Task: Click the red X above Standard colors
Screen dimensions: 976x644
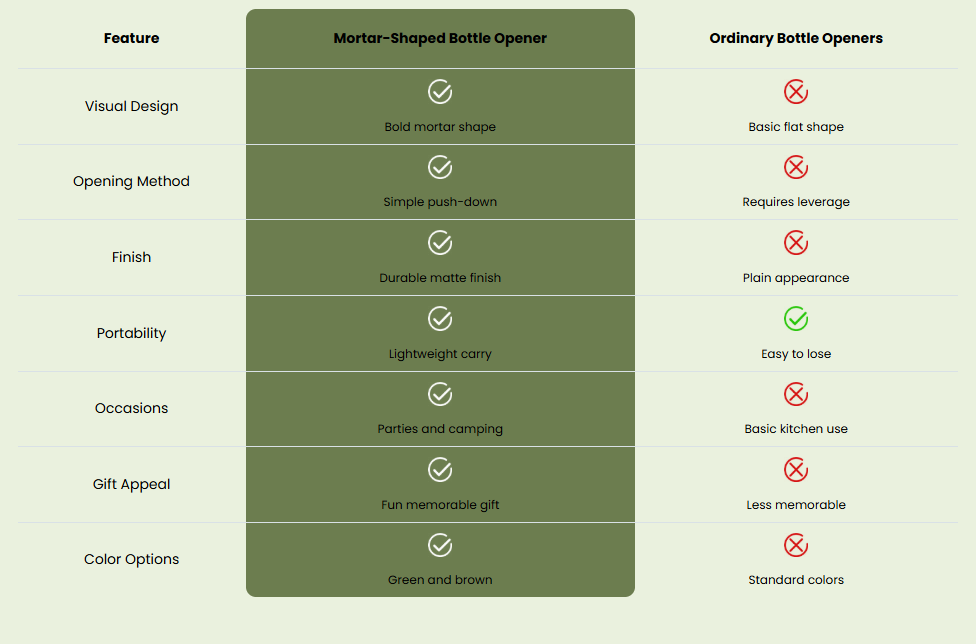Action: point(795,546)
